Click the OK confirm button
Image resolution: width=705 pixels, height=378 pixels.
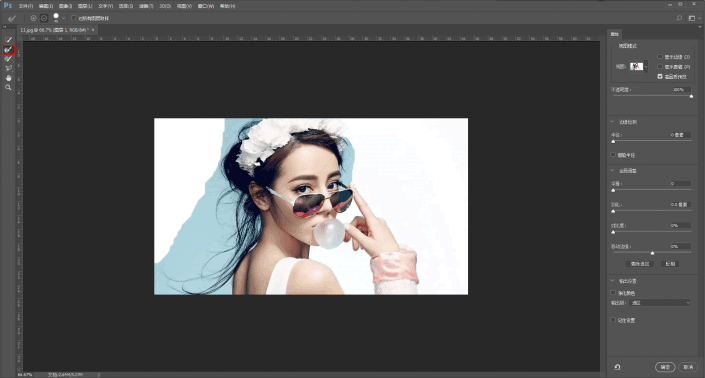click(x=665, y=367)
